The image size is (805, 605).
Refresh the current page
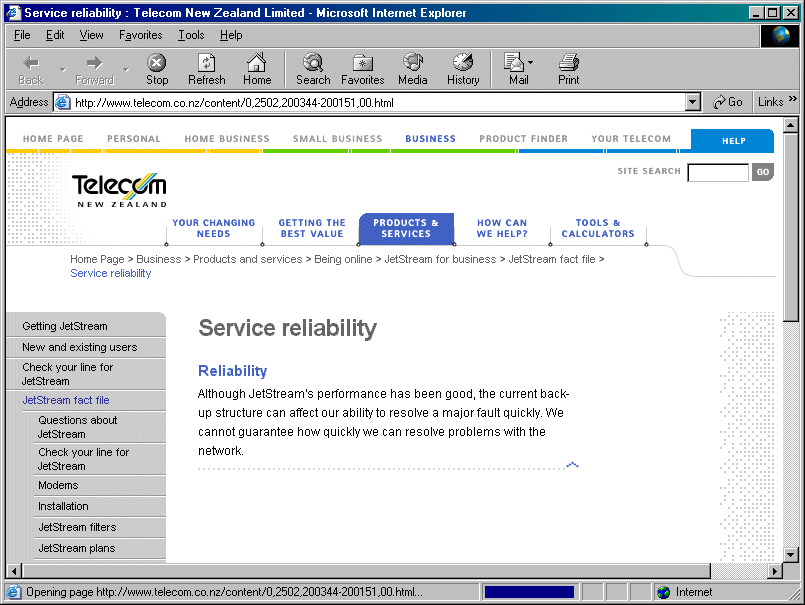coord(207,69)
